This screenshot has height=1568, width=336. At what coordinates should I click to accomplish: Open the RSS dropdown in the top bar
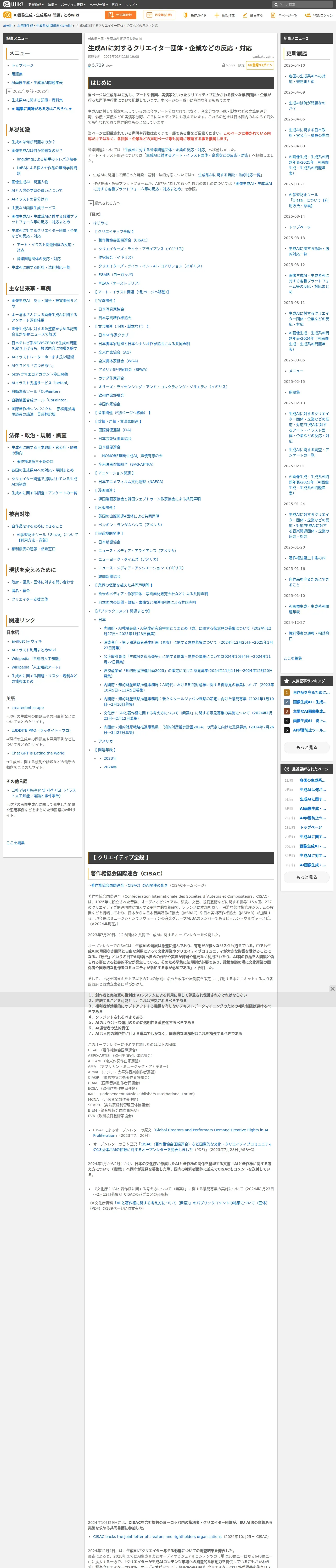tap(116, 4)
